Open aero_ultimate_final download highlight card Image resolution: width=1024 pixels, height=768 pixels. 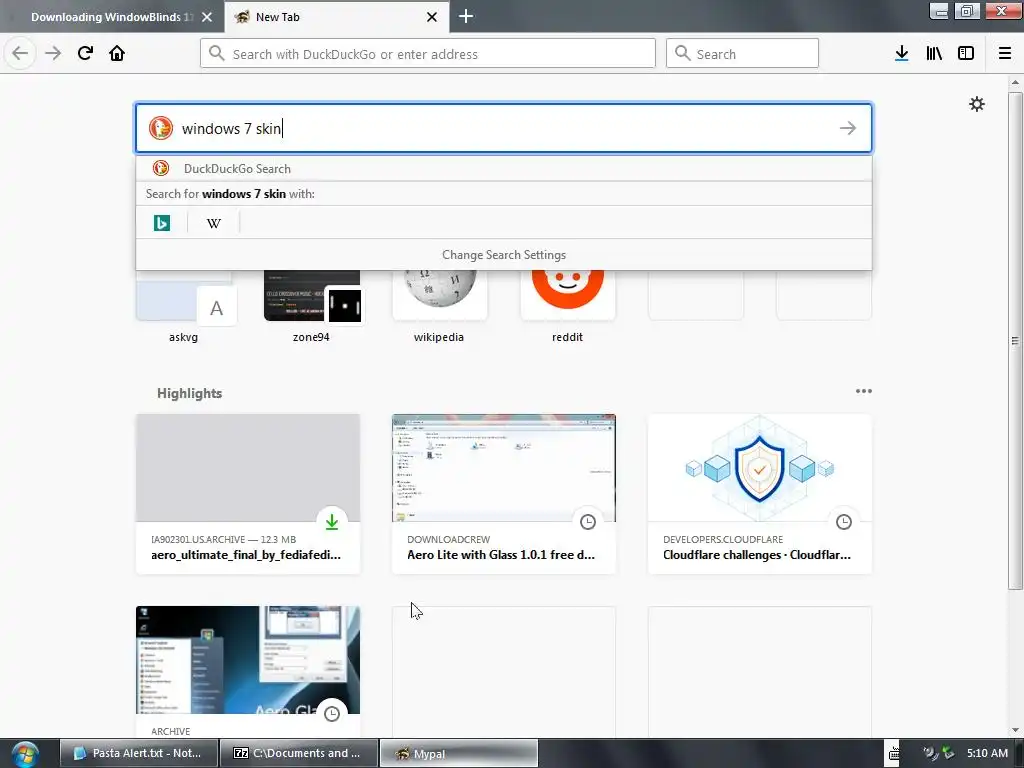248,494
